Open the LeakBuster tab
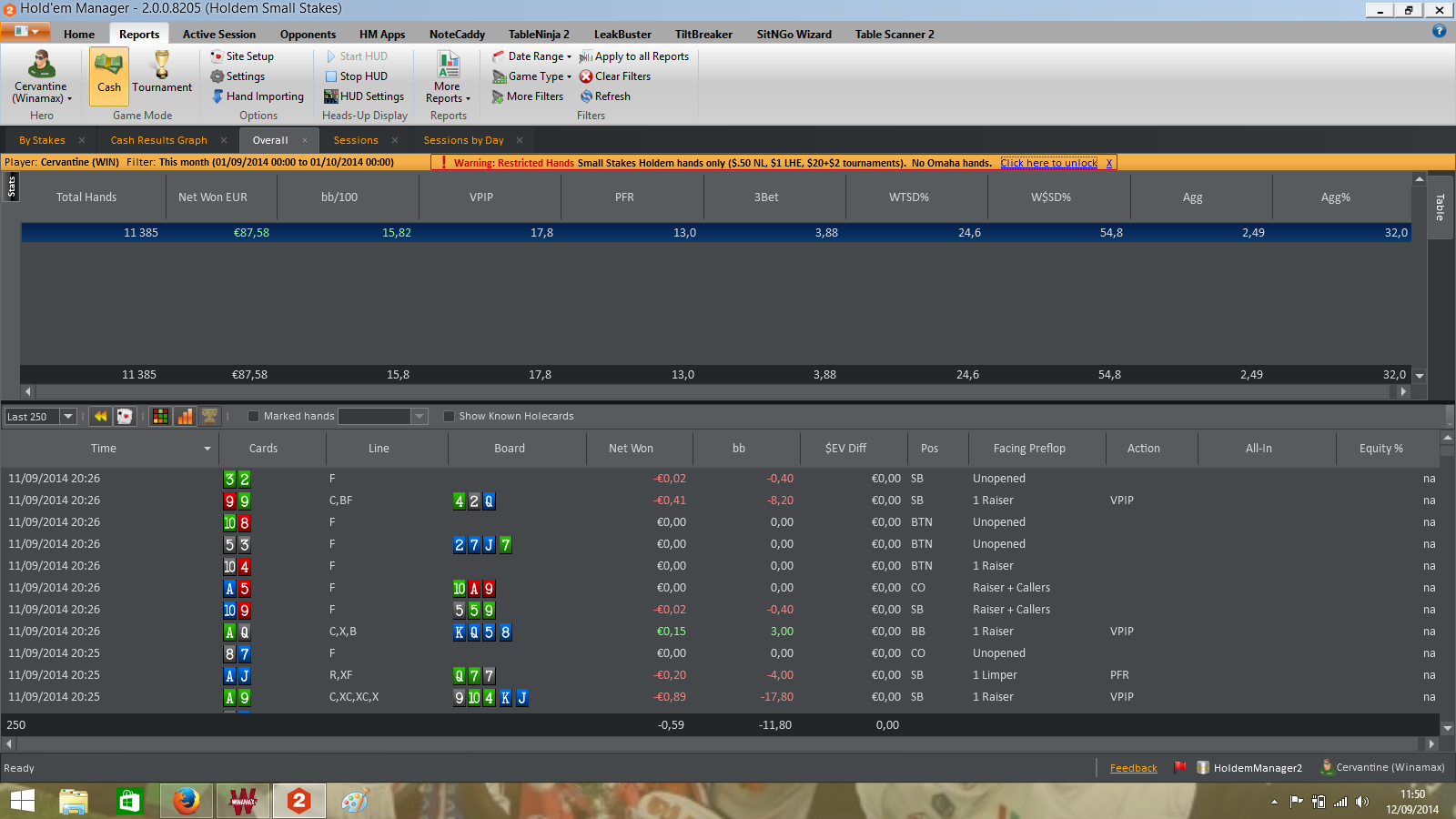 click(622, 35)
